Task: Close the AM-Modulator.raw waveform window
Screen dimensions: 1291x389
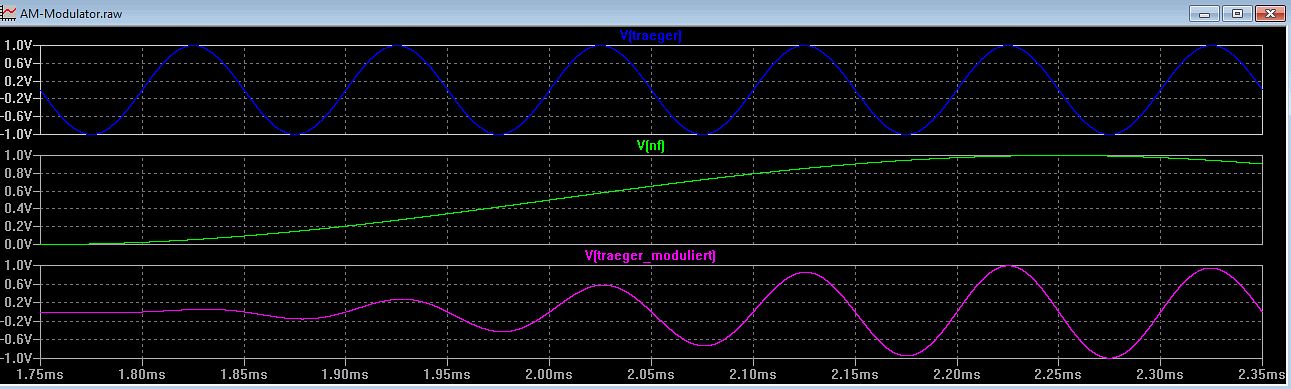Action: tap(1269, 13)
